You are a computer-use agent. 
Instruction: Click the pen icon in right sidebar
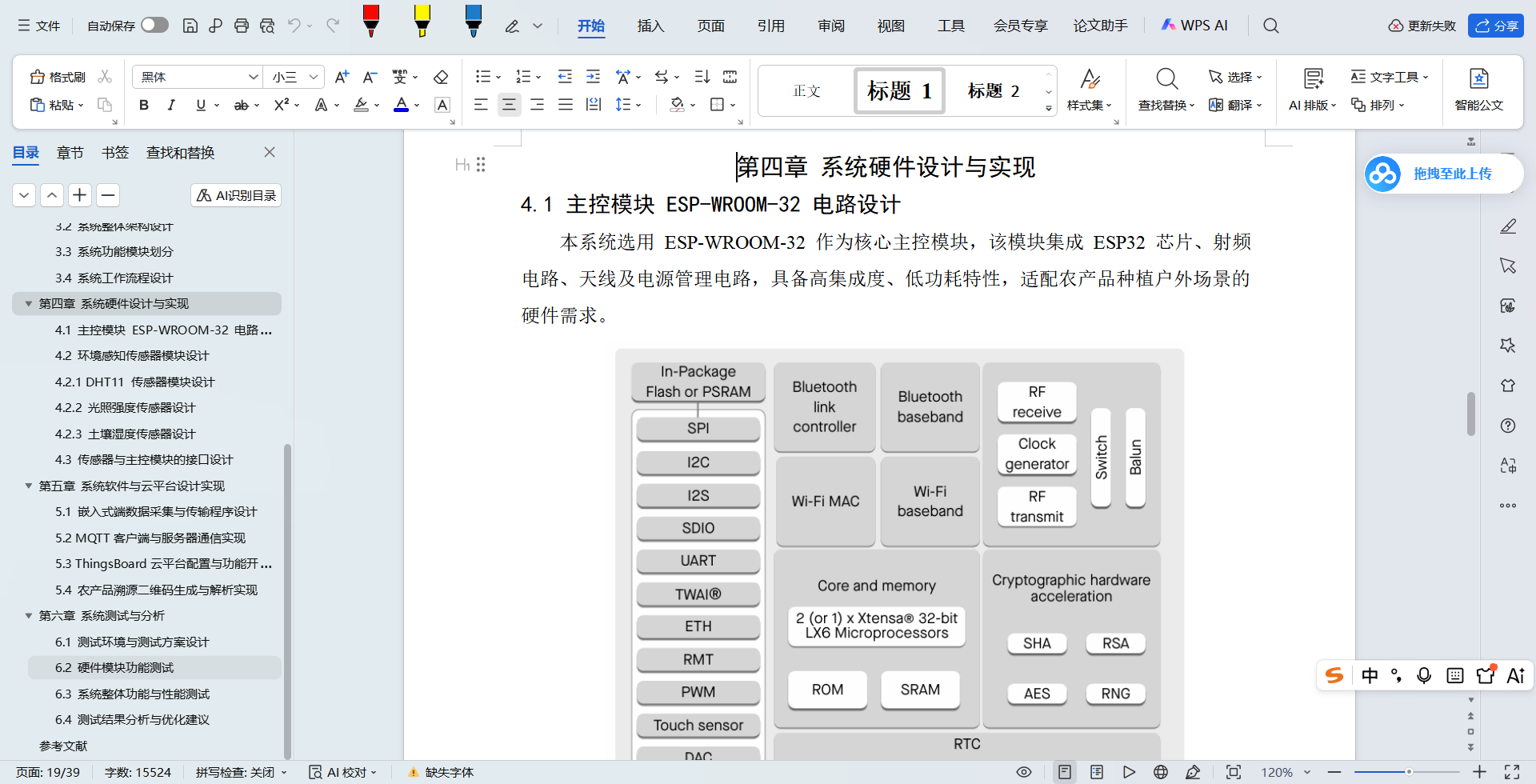click(1508, 226)
